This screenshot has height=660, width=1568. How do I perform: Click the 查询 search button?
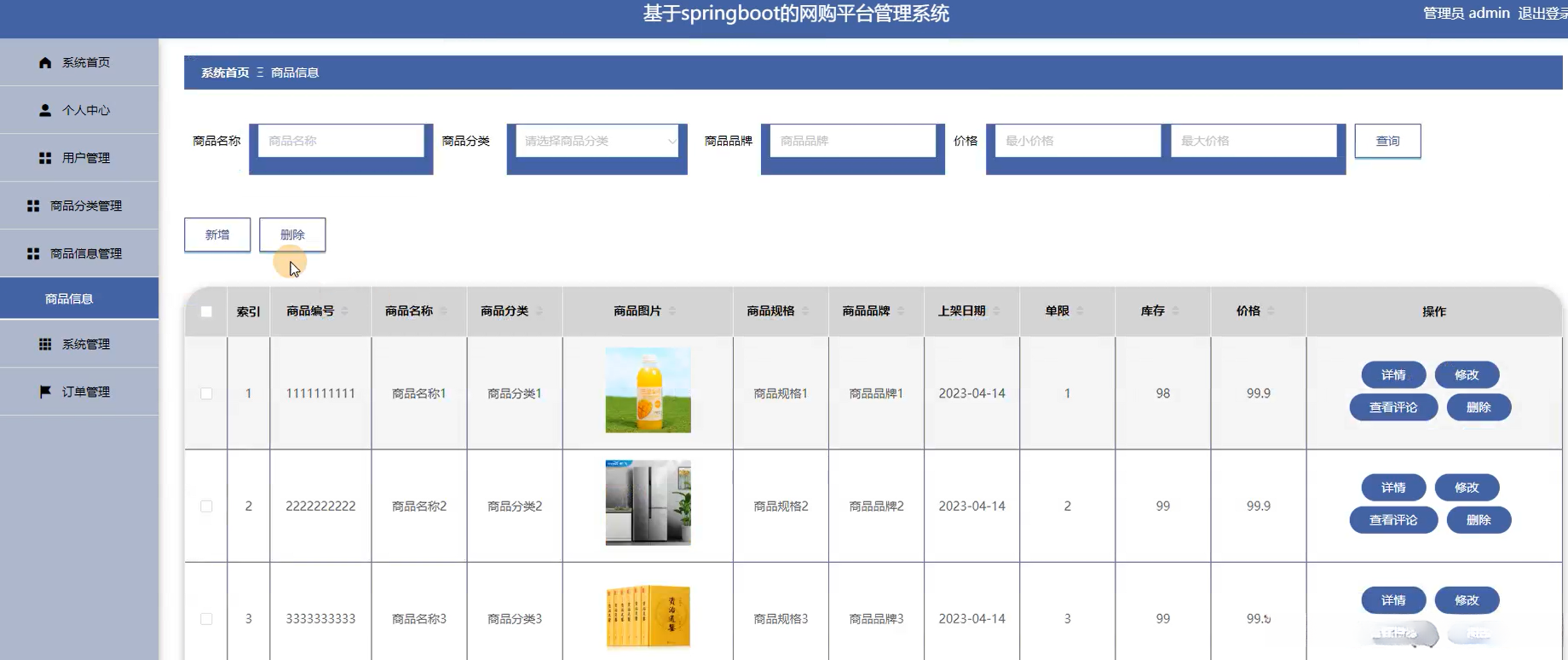click(1387, 141)
